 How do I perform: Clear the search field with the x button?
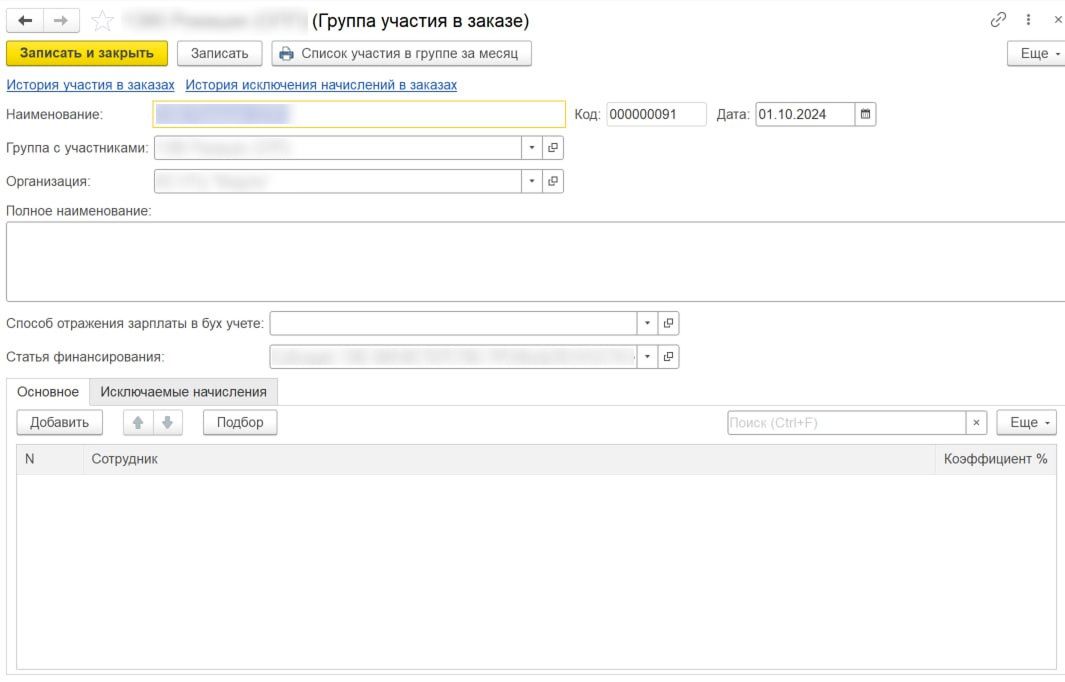pos(977,423)
